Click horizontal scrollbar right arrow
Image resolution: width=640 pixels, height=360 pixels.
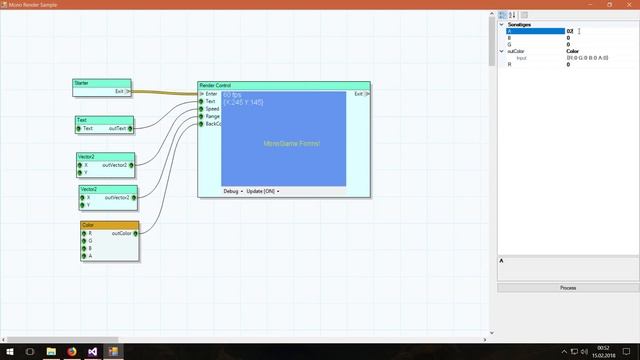[x=485, y=340]
